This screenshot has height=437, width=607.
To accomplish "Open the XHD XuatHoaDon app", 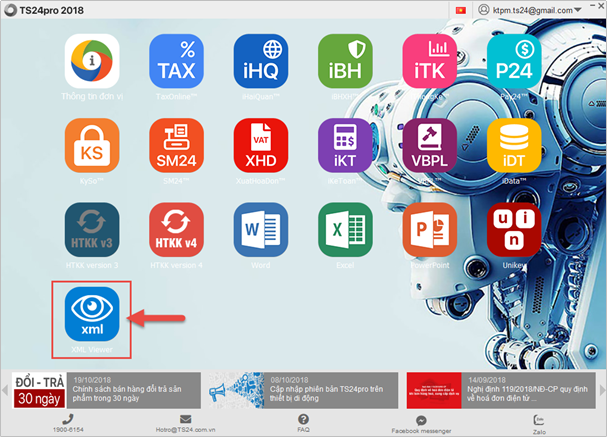I will tap(261, 146).
